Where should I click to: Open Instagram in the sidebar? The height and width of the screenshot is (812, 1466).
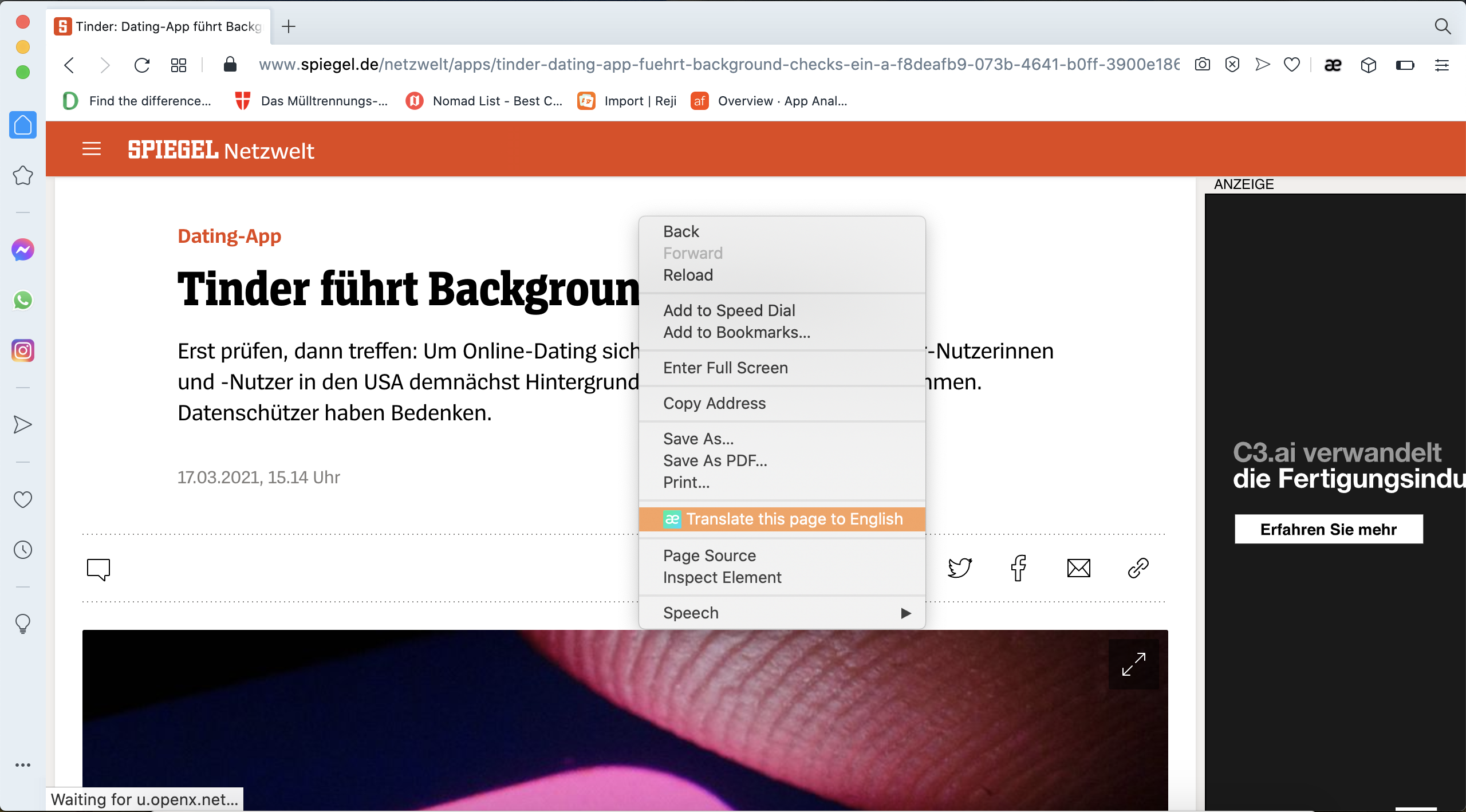23,350
